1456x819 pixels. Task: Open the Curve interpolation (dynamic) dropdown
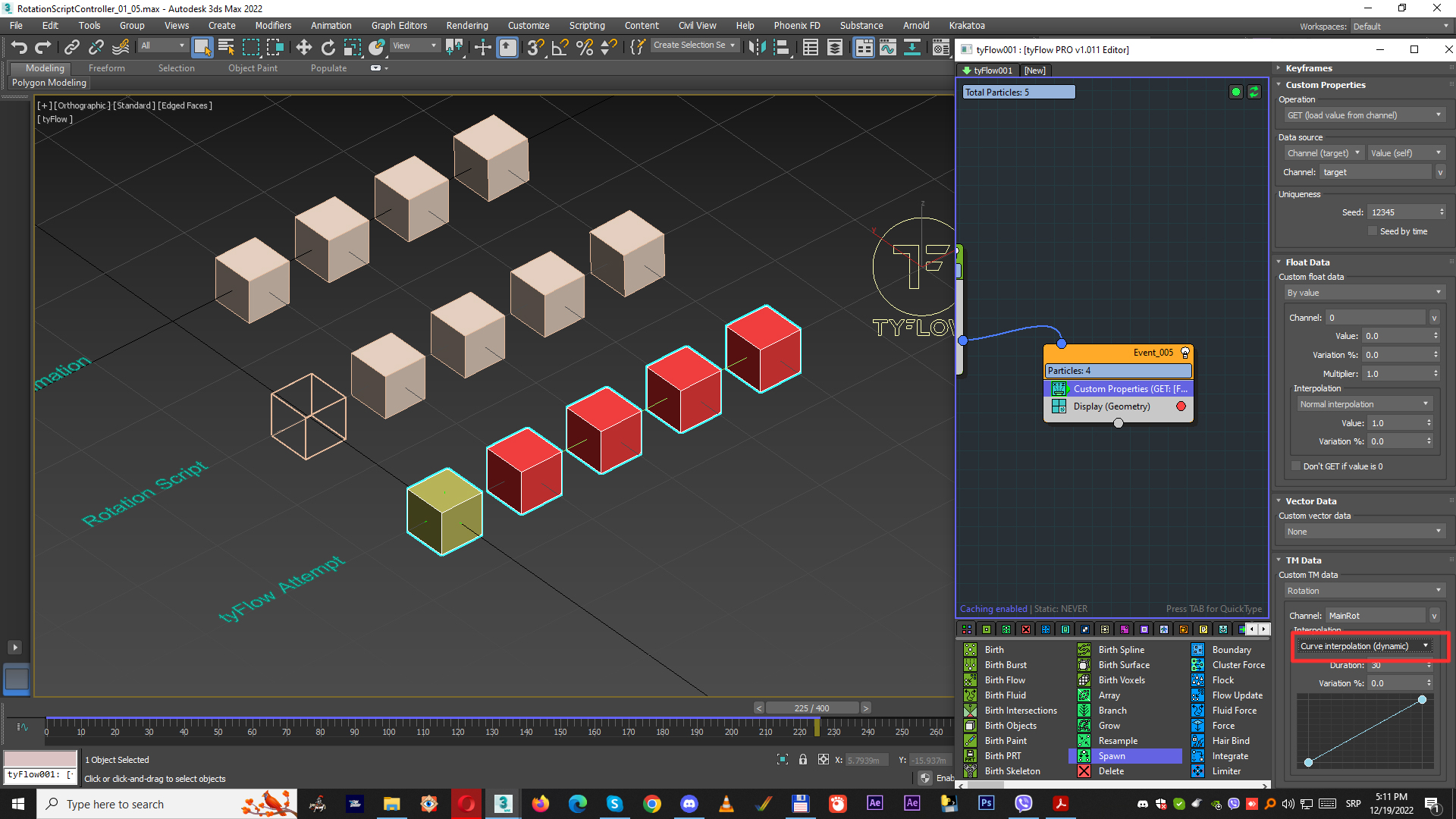pos(1363,646)
